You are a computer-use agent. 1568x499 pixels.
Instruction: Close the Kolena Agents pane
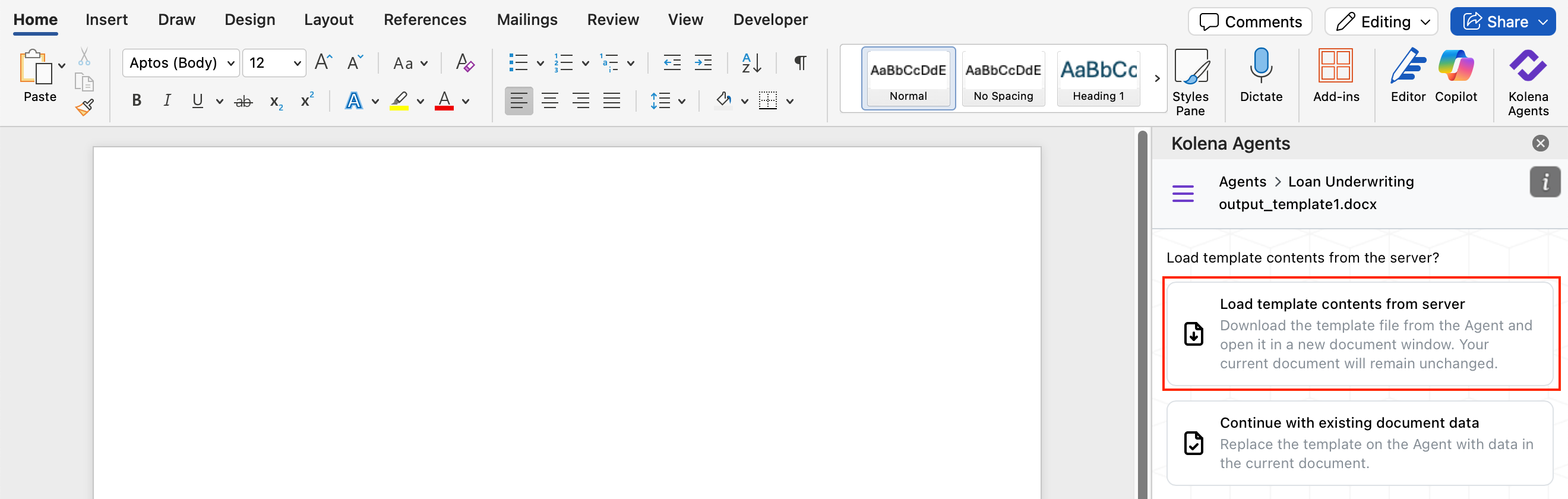pos(1540,144)
